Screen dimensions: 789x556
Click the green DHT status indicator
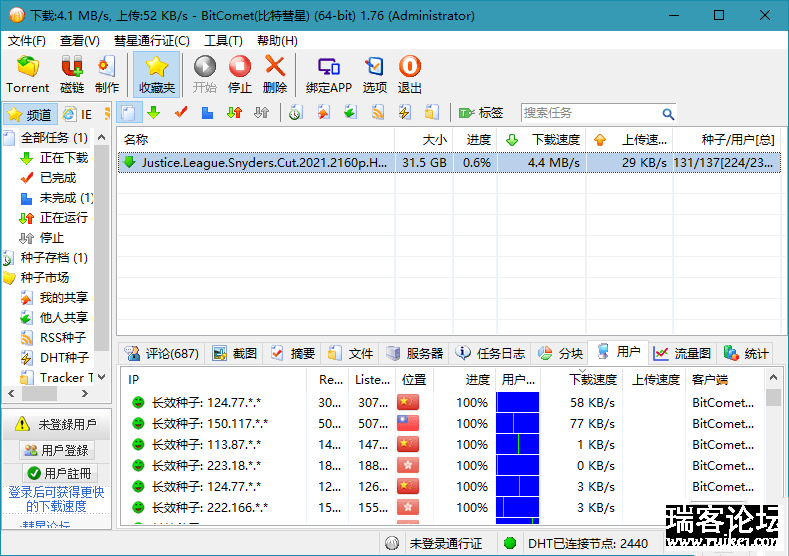click(510, 543)
